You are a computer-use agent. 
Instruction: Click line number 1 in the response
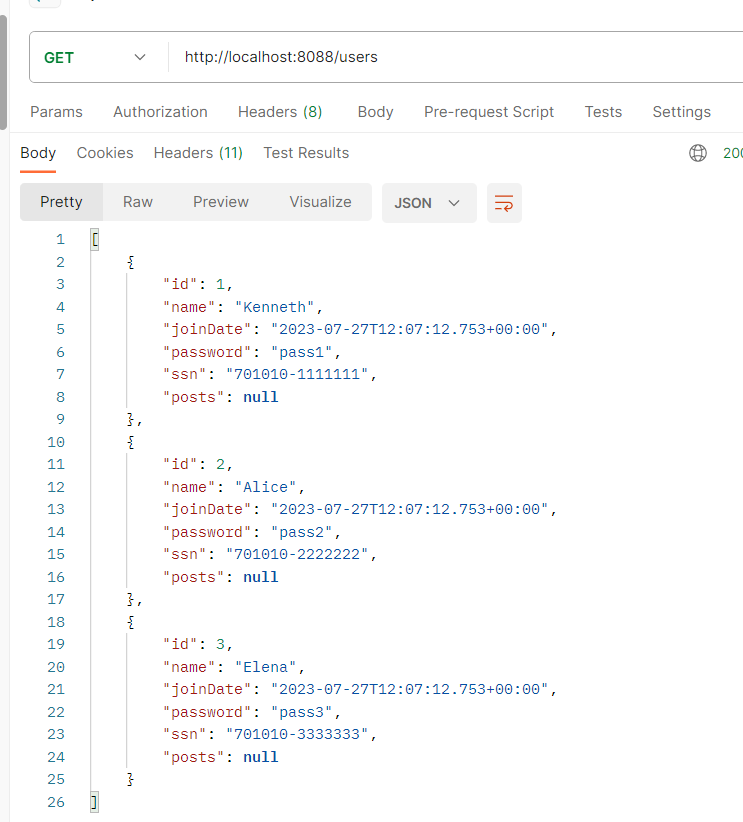60,240
